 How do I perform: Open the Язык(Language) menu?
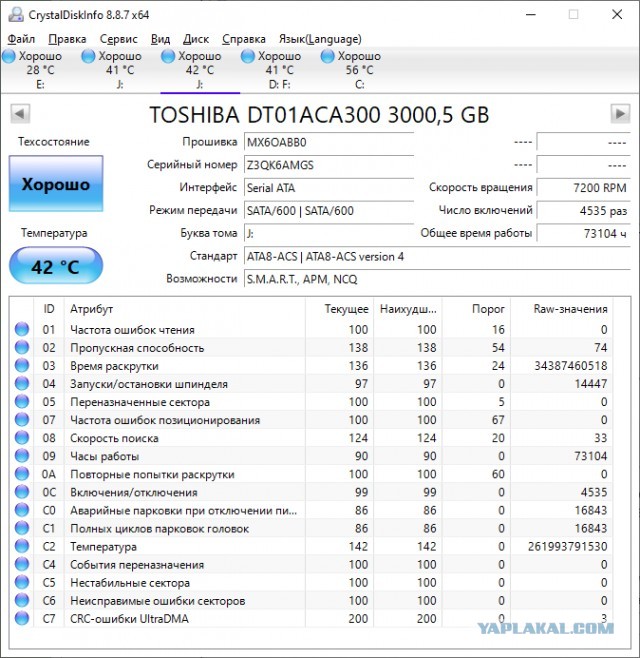click(x=320, y=39)
